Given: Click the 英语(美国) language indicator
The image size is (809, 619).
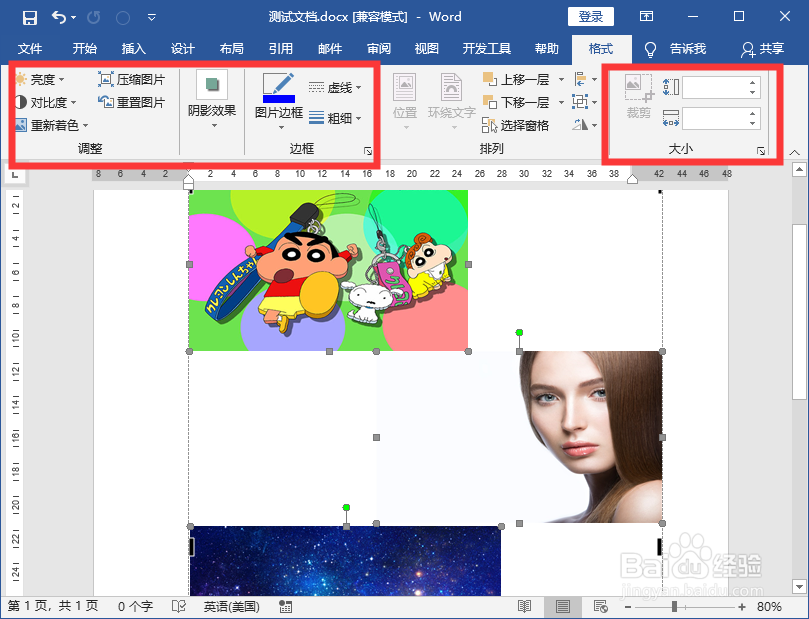Looking at the screenshot, I should click(232, 607).
